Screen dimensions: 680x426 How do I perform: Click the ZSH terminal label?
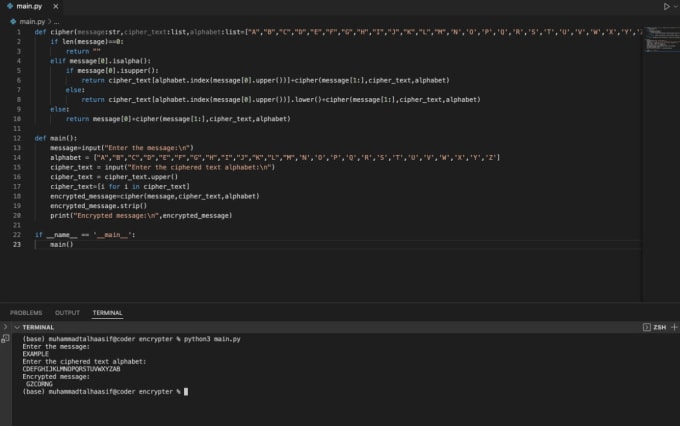[x=660, y=327]
